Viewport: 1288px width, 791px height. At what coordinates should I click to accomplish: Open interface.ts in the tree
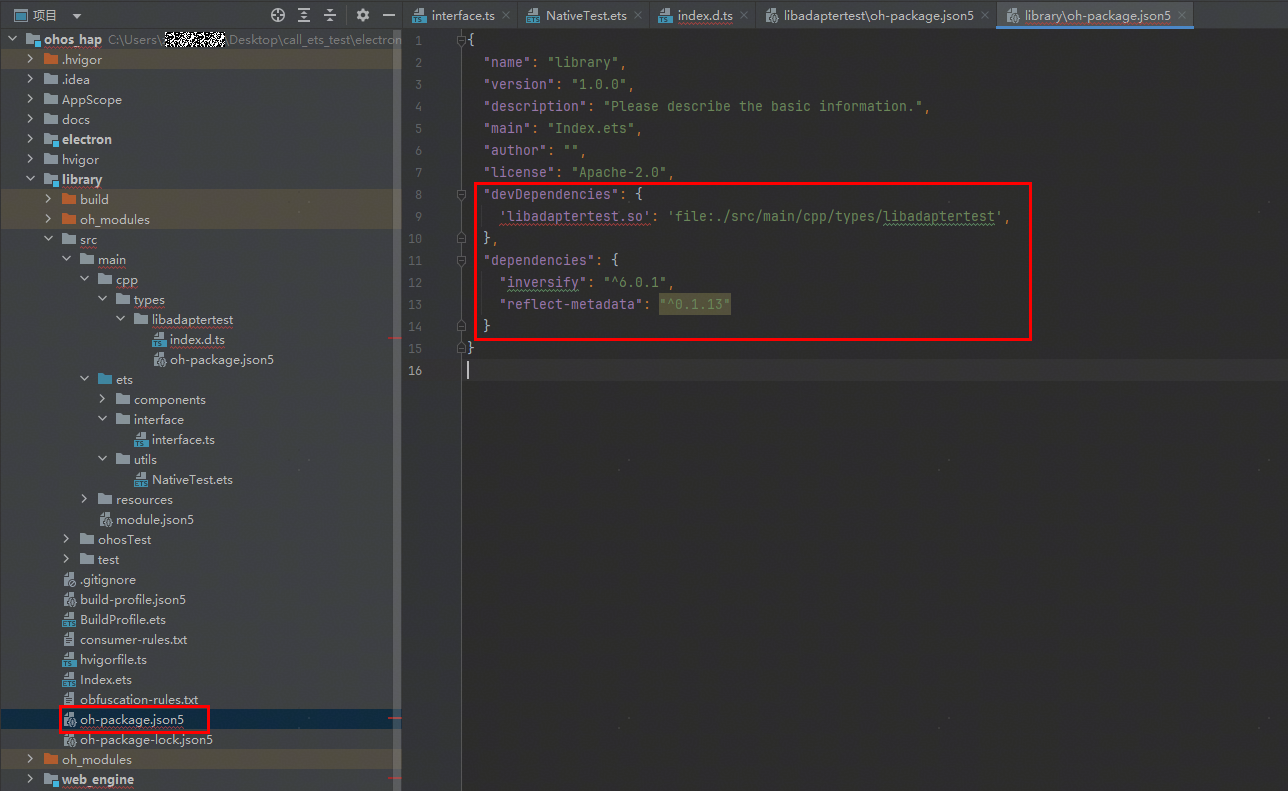tap(183, 440)
